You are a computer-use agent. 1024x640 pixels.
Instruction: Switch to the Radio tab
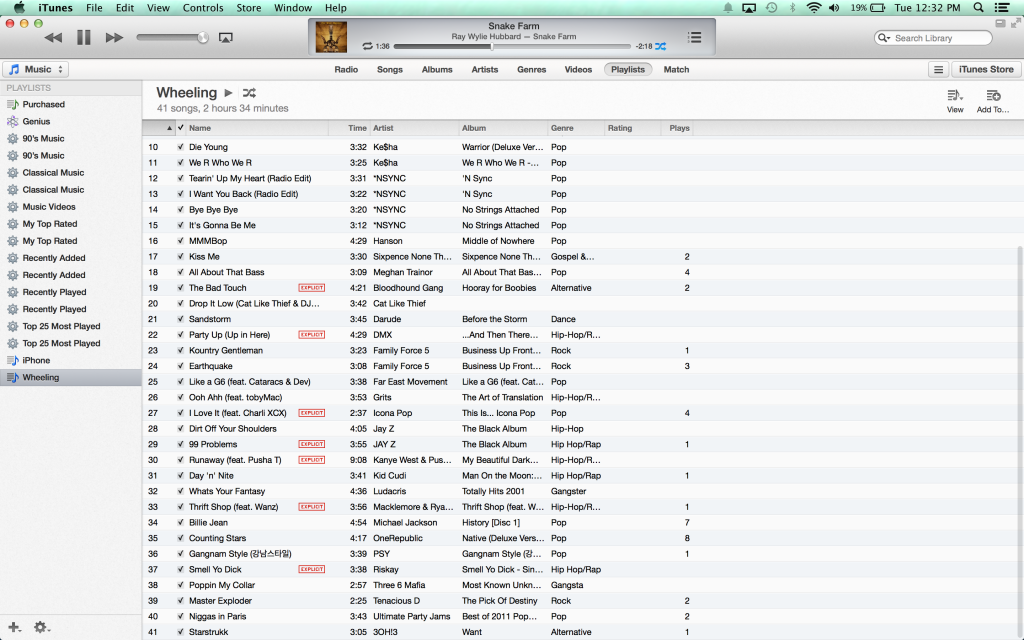(x=346, y=69)
